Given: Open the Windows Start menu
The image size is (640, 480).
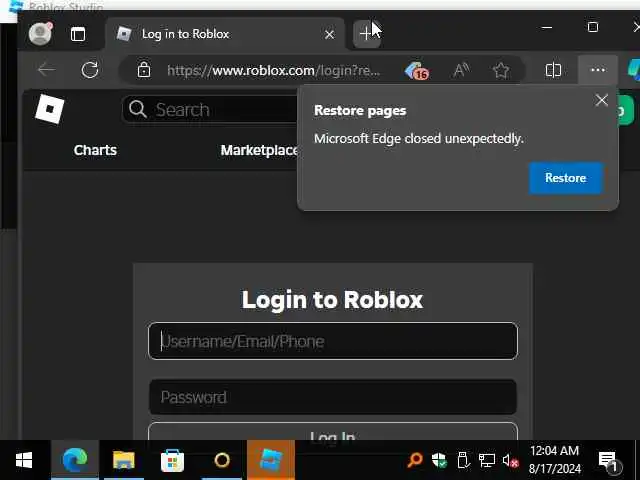Looking at the screenshot, I should [24, 460].
